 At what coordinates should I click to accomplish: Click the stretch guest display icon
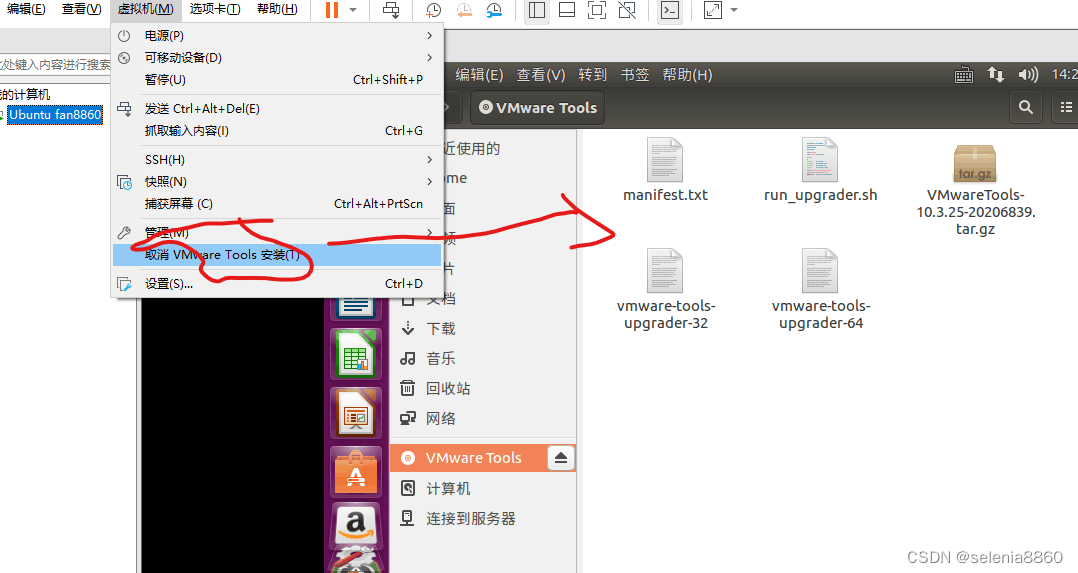click(x=713, y=10)
